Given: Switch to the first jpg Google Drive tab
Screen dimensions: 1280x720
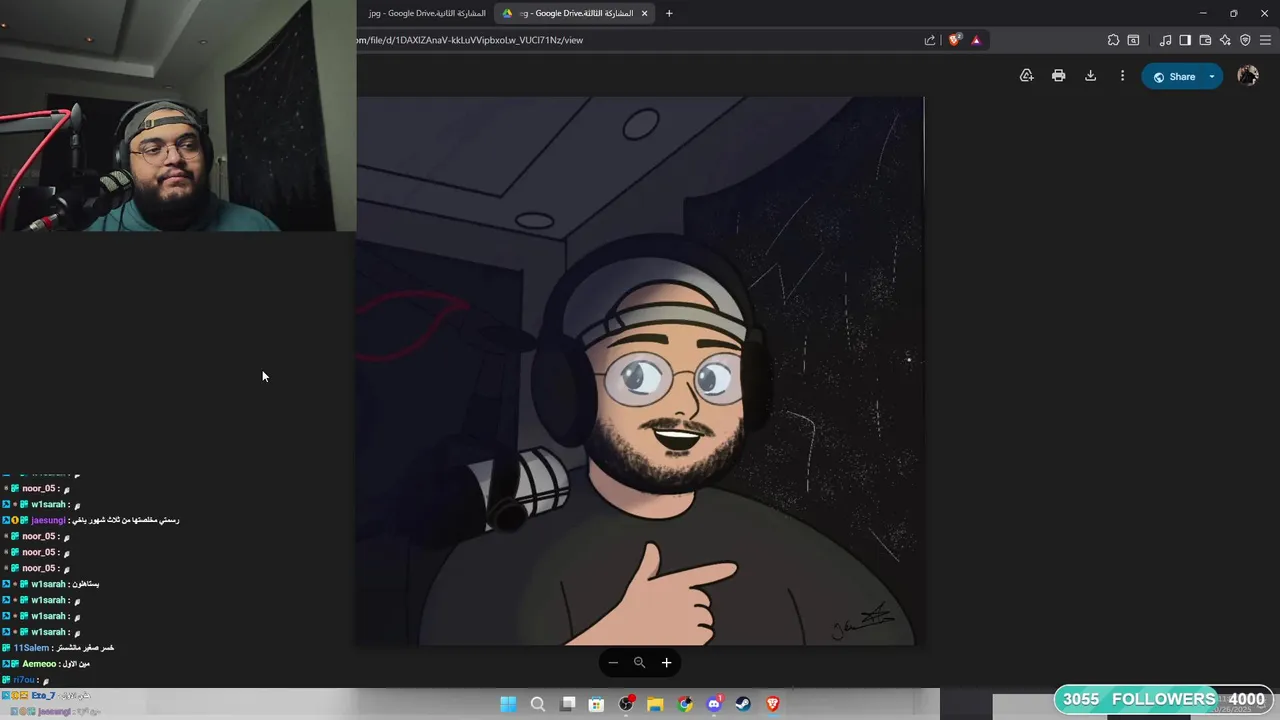Looking at the screenshot, I should tap(426, 13).
